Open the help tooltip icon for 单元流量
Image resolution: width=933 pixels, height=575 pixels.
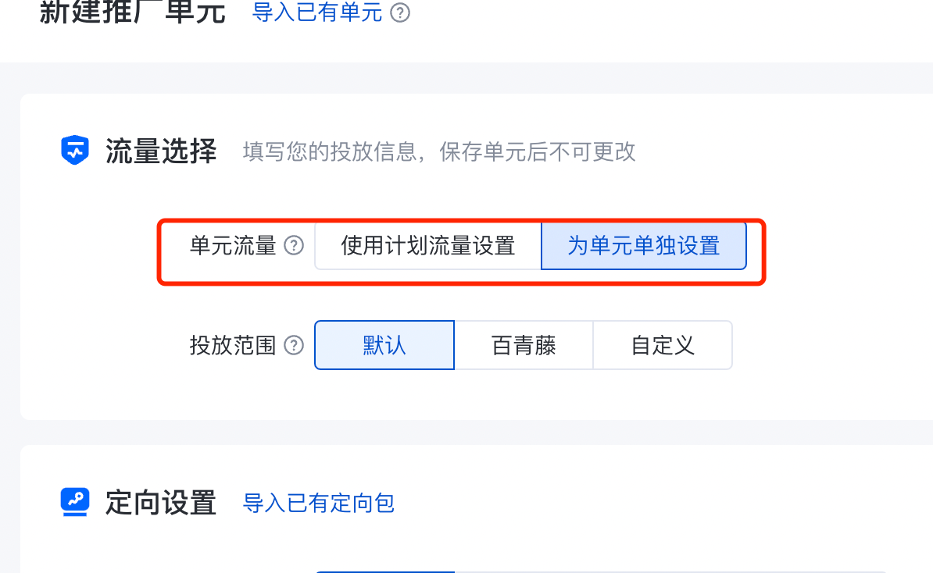(x=294, y=245)
